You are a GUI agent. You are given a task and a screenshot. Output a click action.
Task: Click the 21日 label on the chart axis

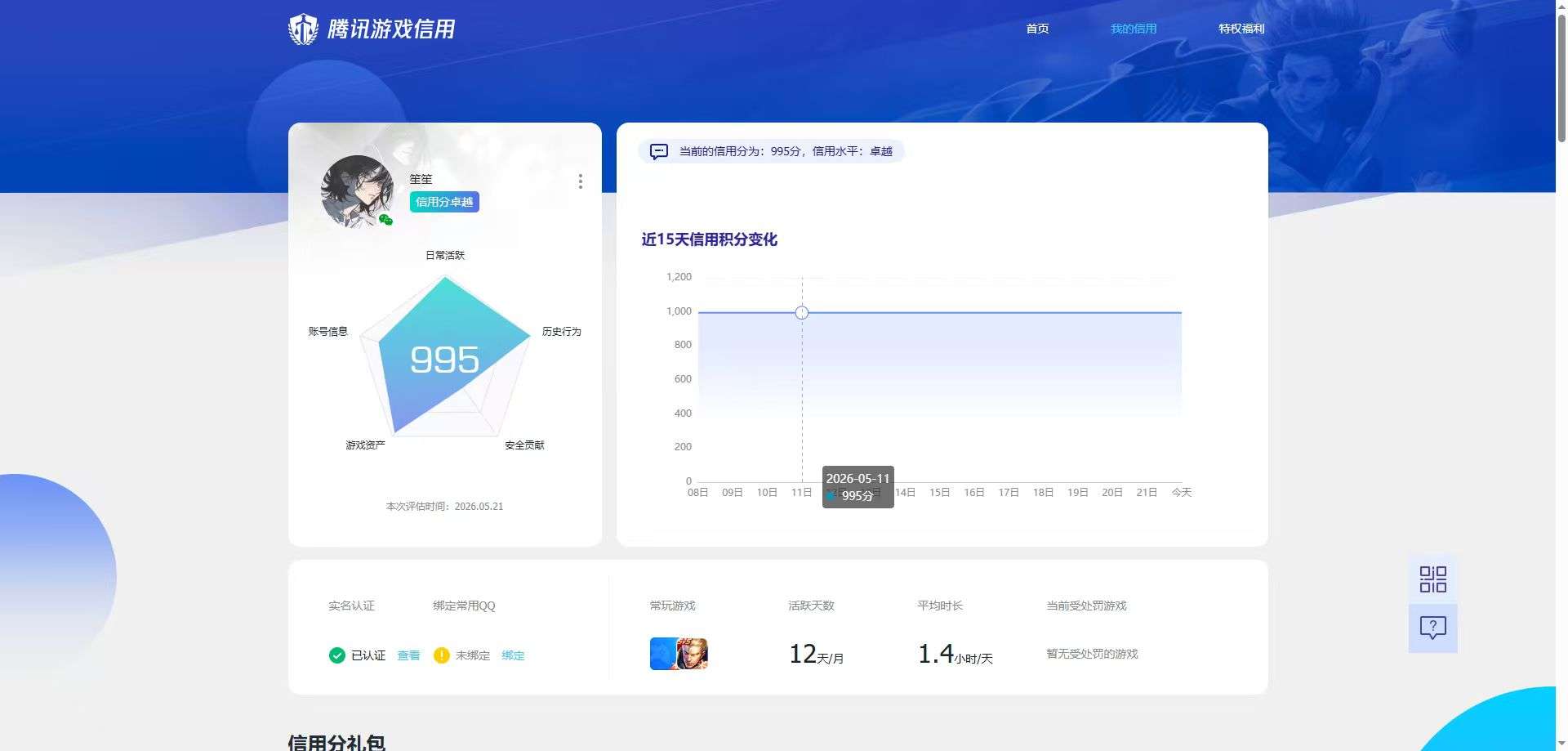(x=1147, y=492)
